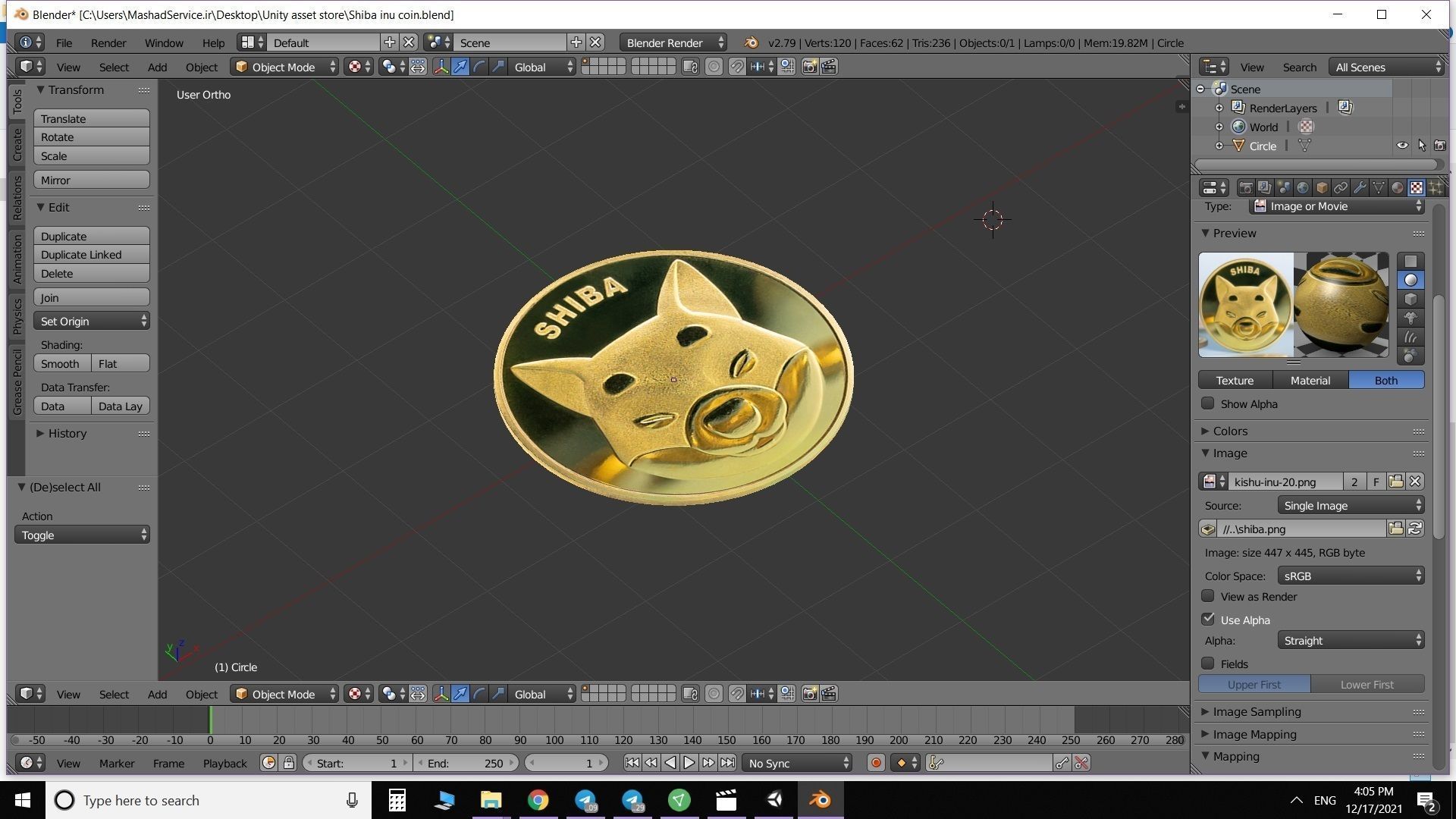
Task: Enable the Fields checkbox
Action: 1208,664
